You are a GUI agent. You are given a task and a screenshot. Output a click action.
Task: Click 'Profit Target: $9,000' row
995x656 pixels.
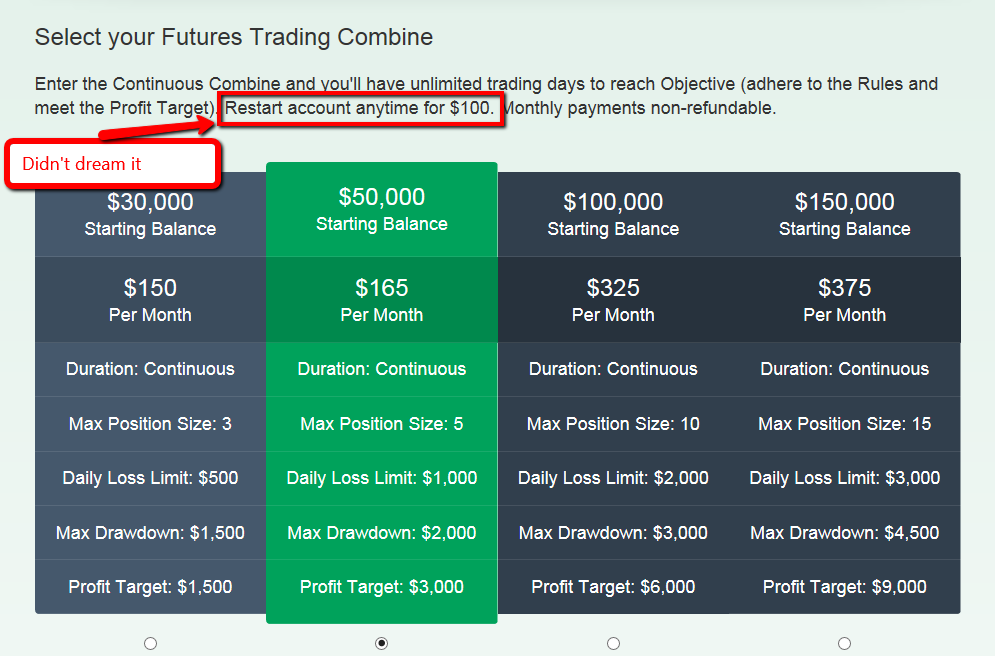[x=845, y=587]
